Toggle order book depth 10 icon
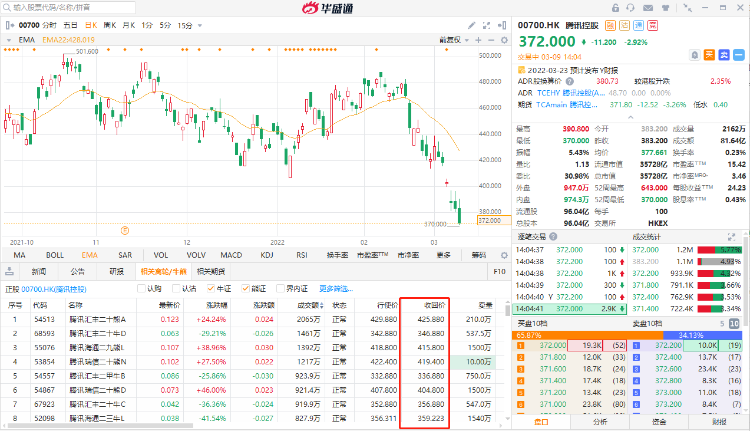Image resolution: width=750 pixels, height=431 pixels. pos(734,324)
